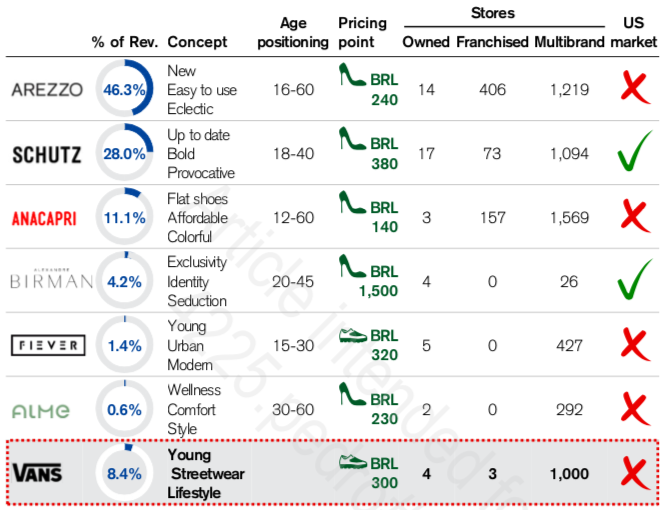Click the multibrand count '1,000'
The image size is (666, 510).
click(569, 474)
